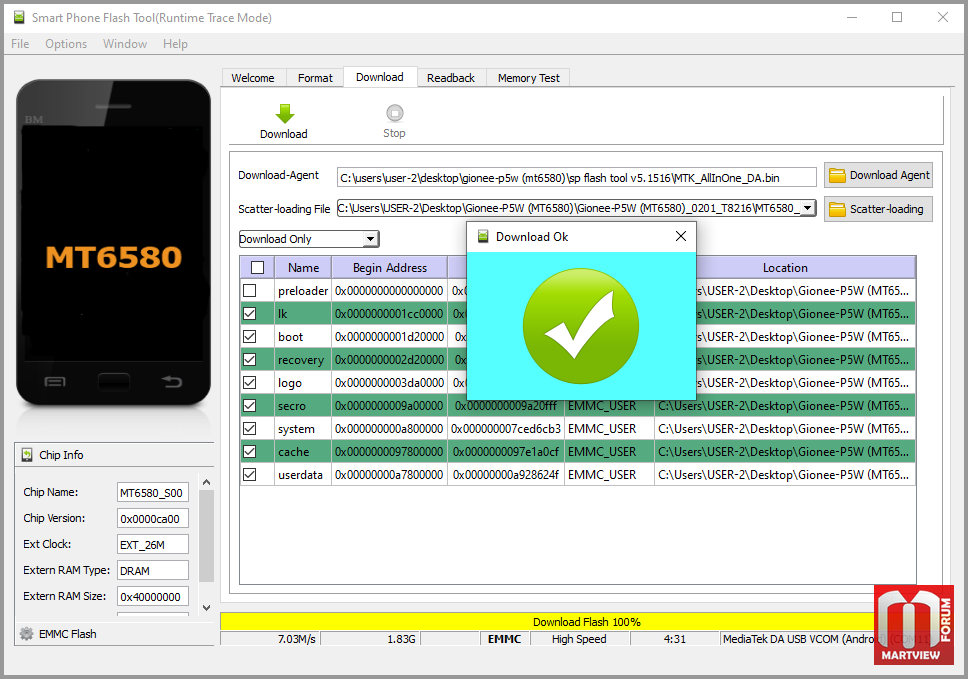Viewport: 968px width, 679px height.
Task: Click the Stop icon in toolbar
Action: tap(394, 114)
